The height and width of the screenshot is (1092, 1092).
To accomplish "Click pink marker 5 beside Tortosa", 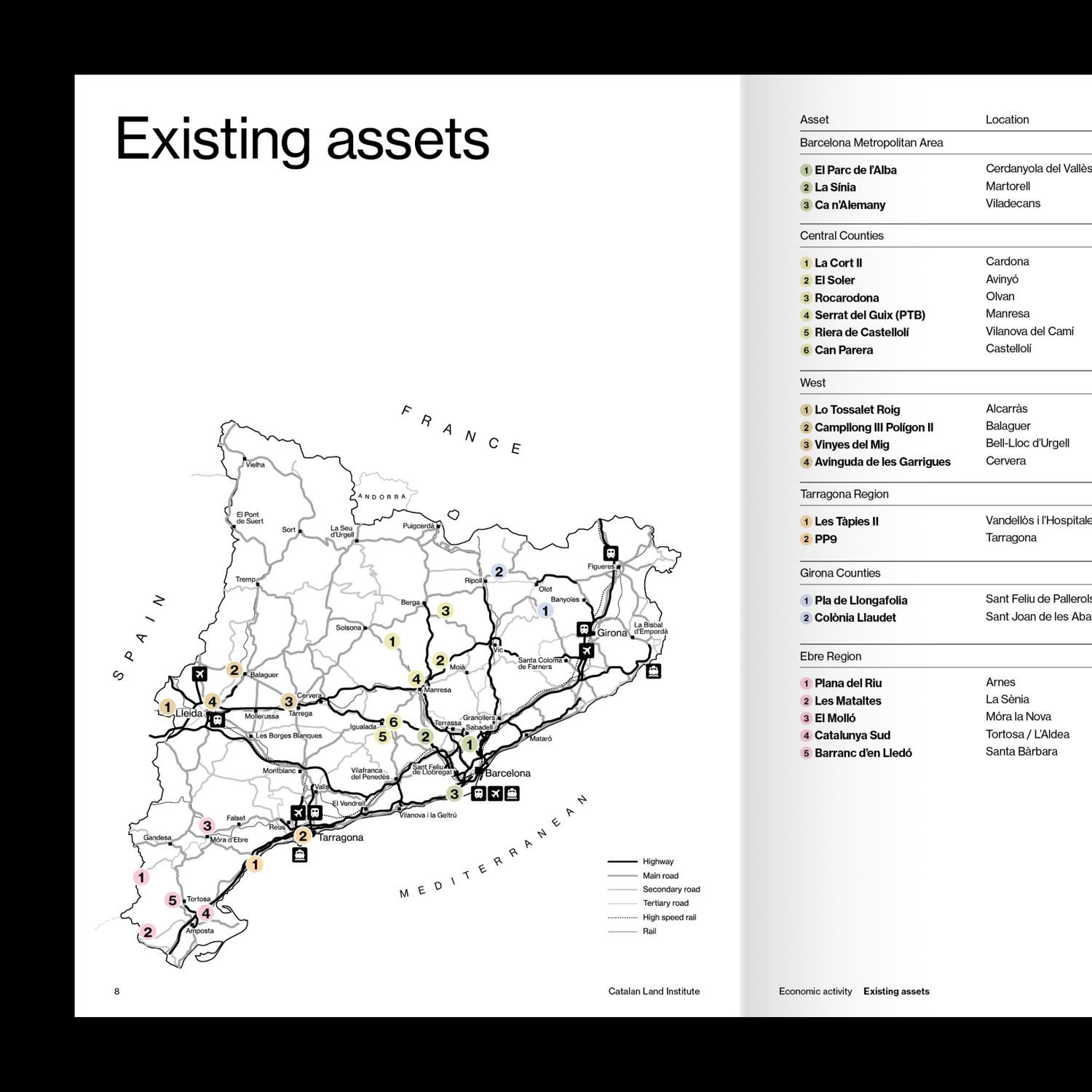I will click(173, 901).
